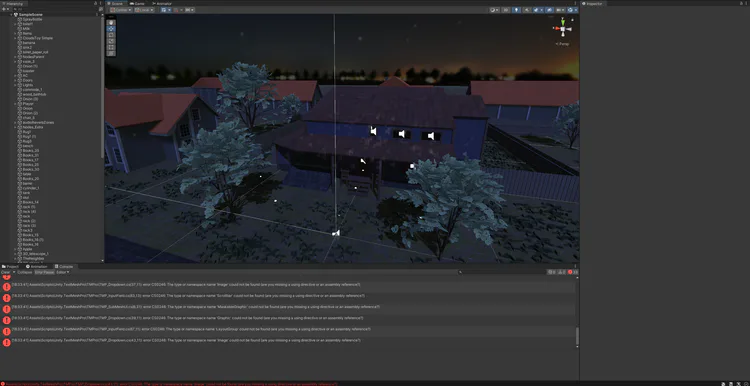The width and height of the screenshot is (750, 386).
Task: Switch to the Game tab
Action: 137,3
